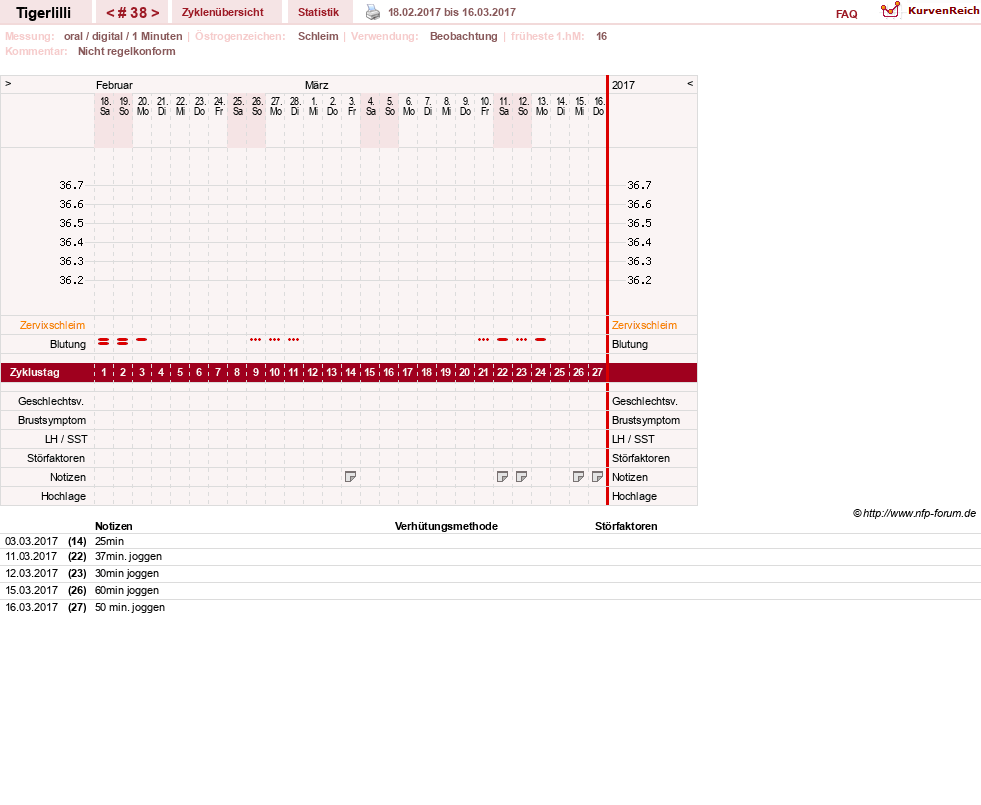Click the left Störfaktoren row label
Image resolution: width=981 pixels, height=805 pixels.
(56, 458)
